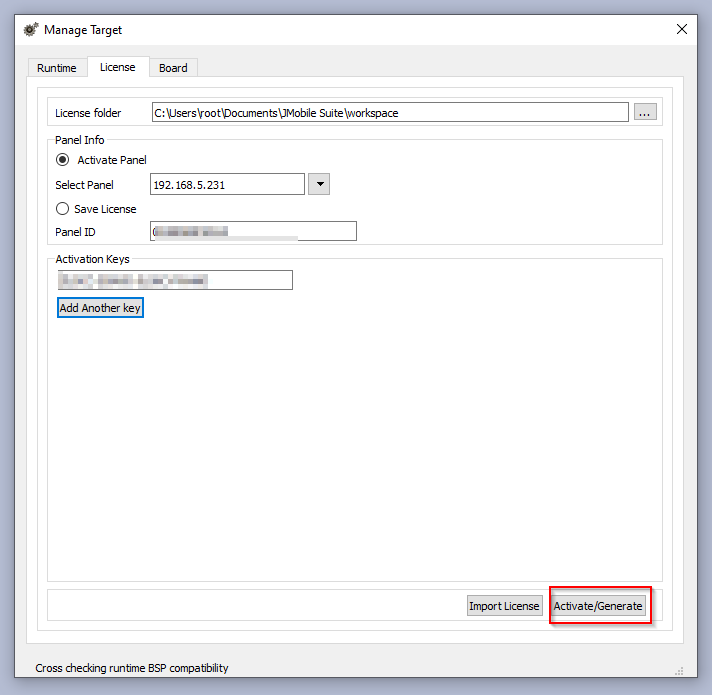Click the activation key entry field
The height and width of the screenshot is (695, 712).
[x=175, y=280]
